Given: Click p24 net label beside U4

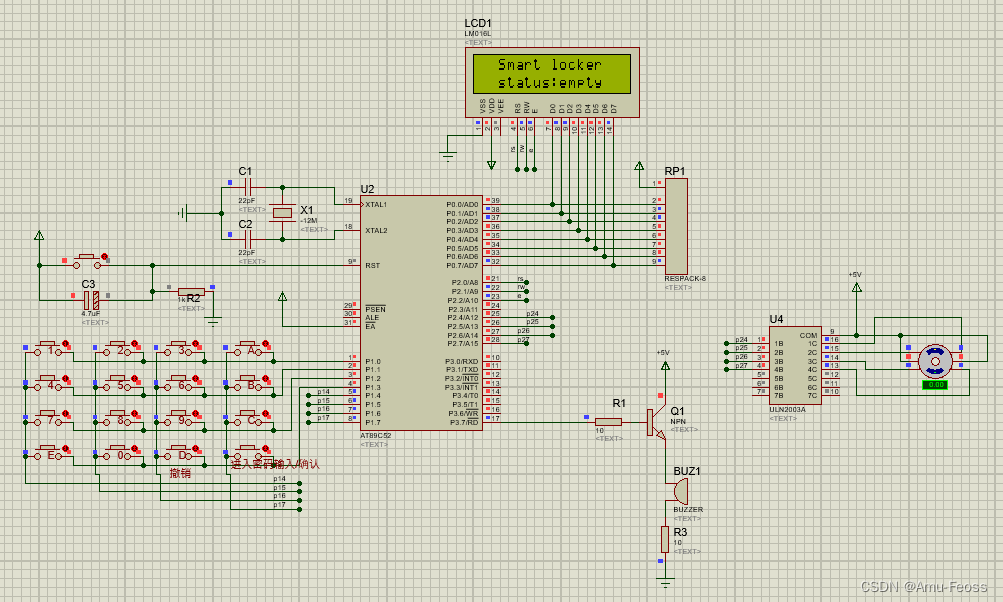Looking at the screenshot, I should pos(741,340).
